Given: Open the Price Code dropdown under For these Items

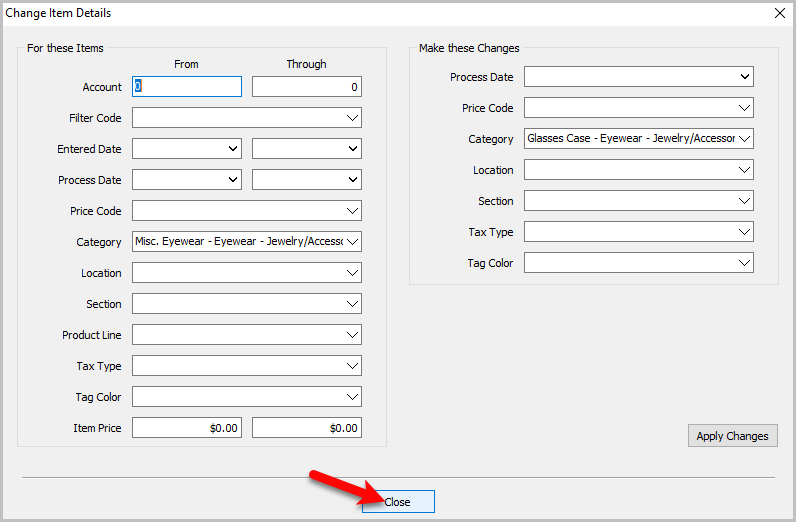Looking at the screenshot, I should pyautogui.click(x=247, y=211).
